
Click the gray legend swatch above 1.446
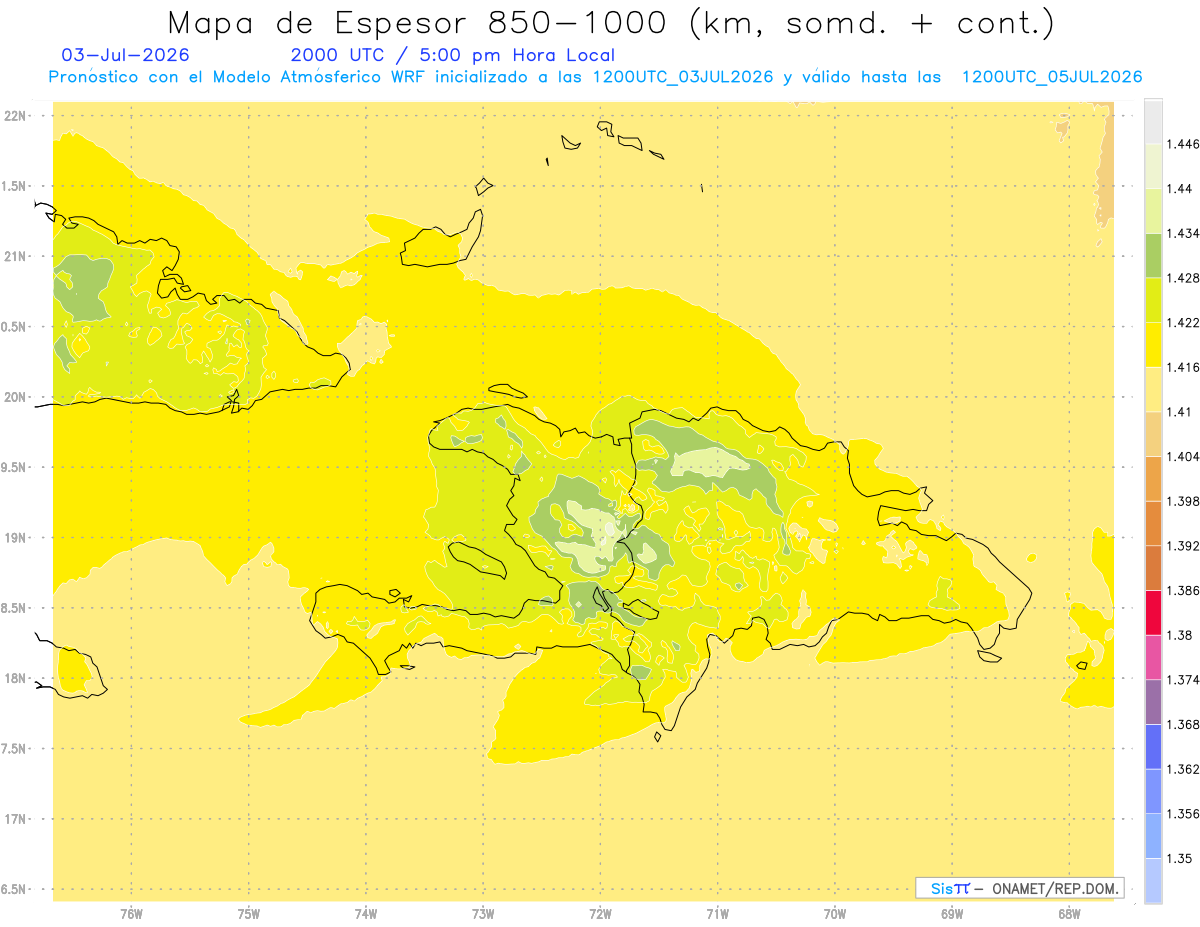pos(1153,121)
